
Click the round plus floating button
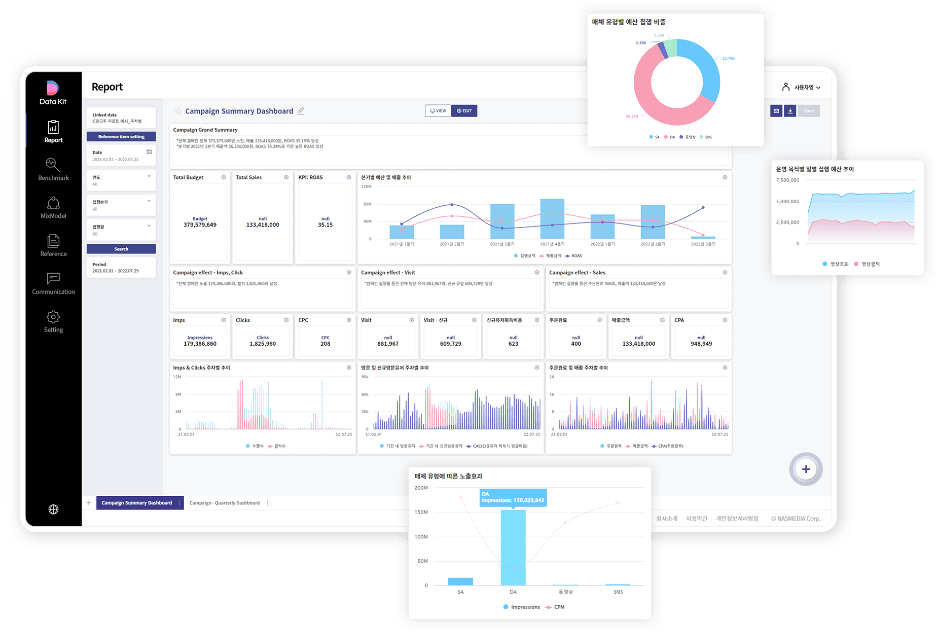(806, 468)
